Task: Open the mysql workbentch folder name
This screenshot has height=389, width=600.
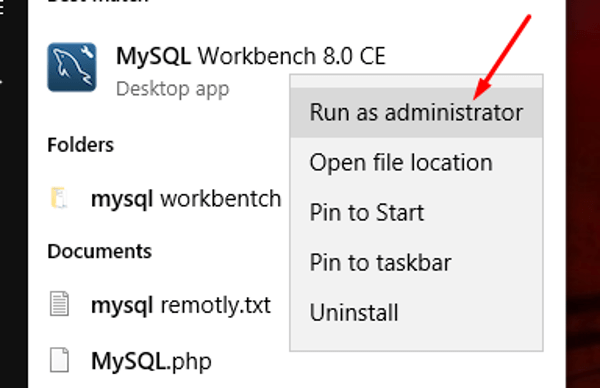Action: [186, 199]
